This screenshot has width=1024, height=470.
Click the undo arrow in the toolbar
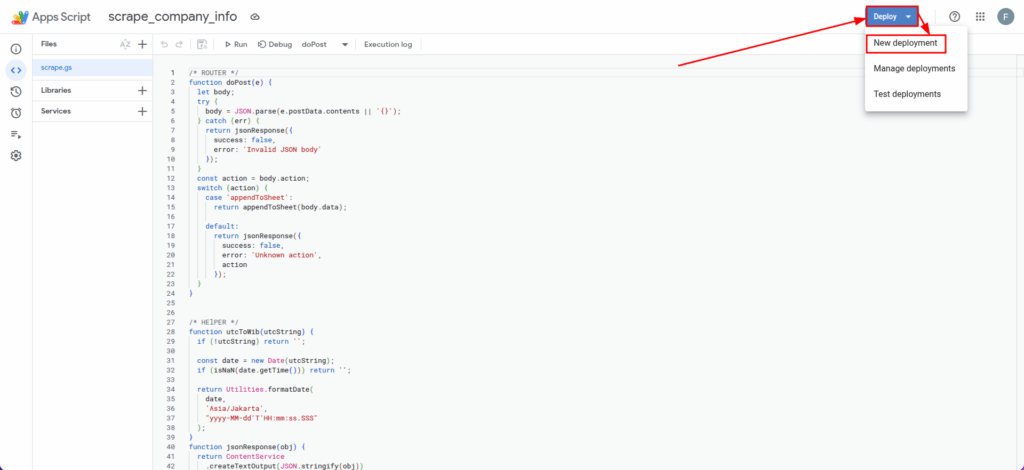164,44
